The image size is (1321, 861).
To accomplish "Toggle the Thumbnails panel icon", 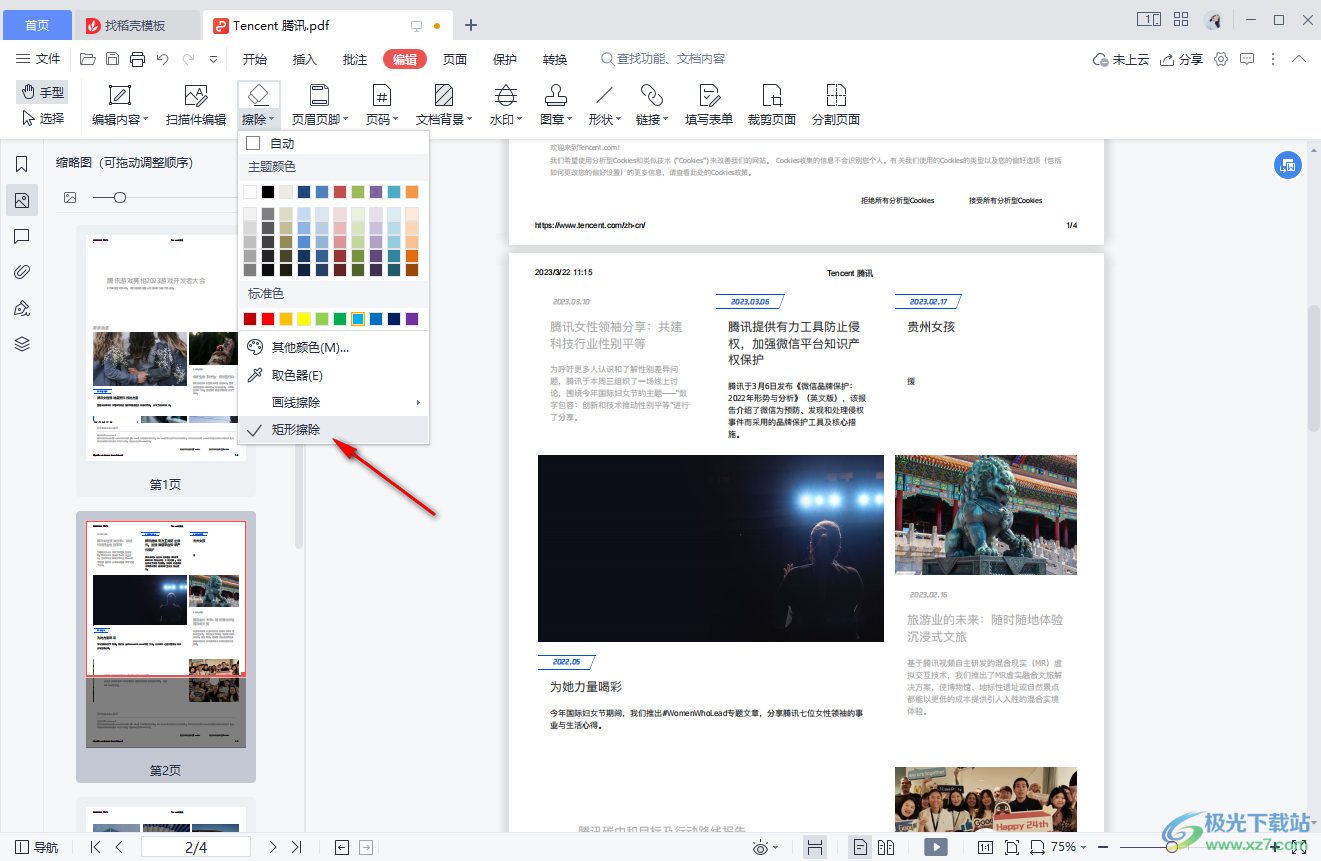I will click(x=22, y=201).
